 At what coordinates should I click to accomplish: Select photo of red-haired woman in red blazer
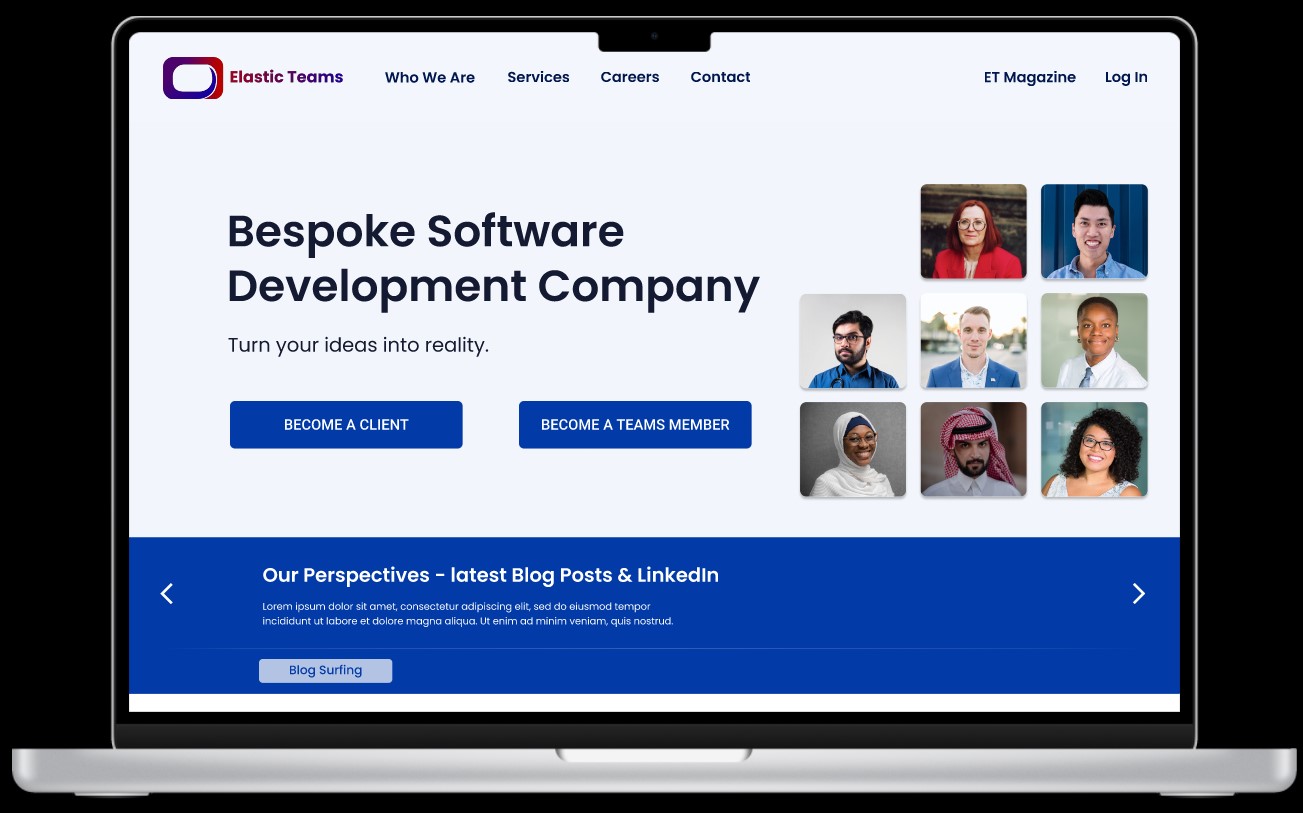973,231
